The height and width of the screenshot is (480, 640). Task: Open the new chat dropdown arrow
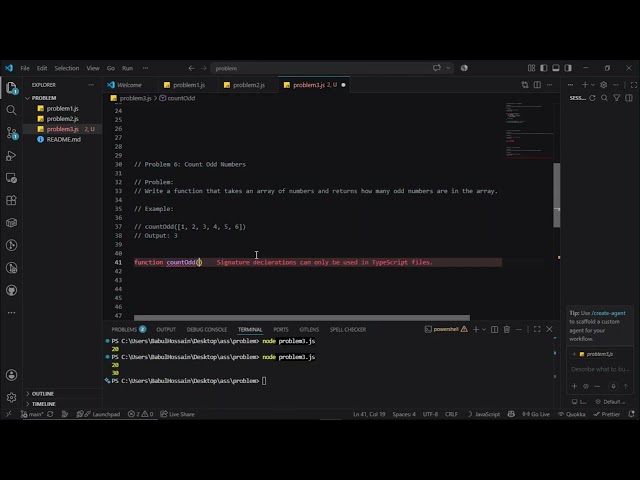pyautogui.click(x=593, y=85)
